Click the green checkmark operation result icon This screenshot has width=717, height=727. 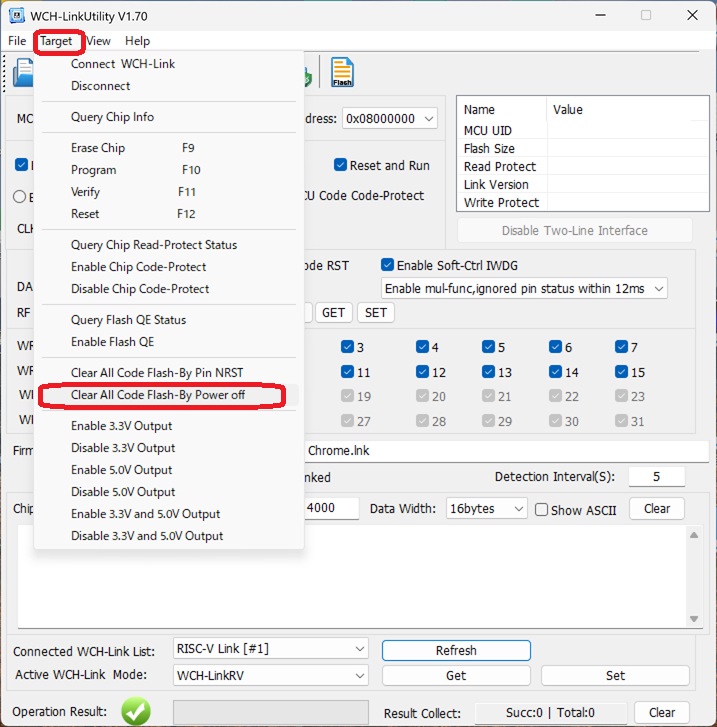(x=136, y=712)
